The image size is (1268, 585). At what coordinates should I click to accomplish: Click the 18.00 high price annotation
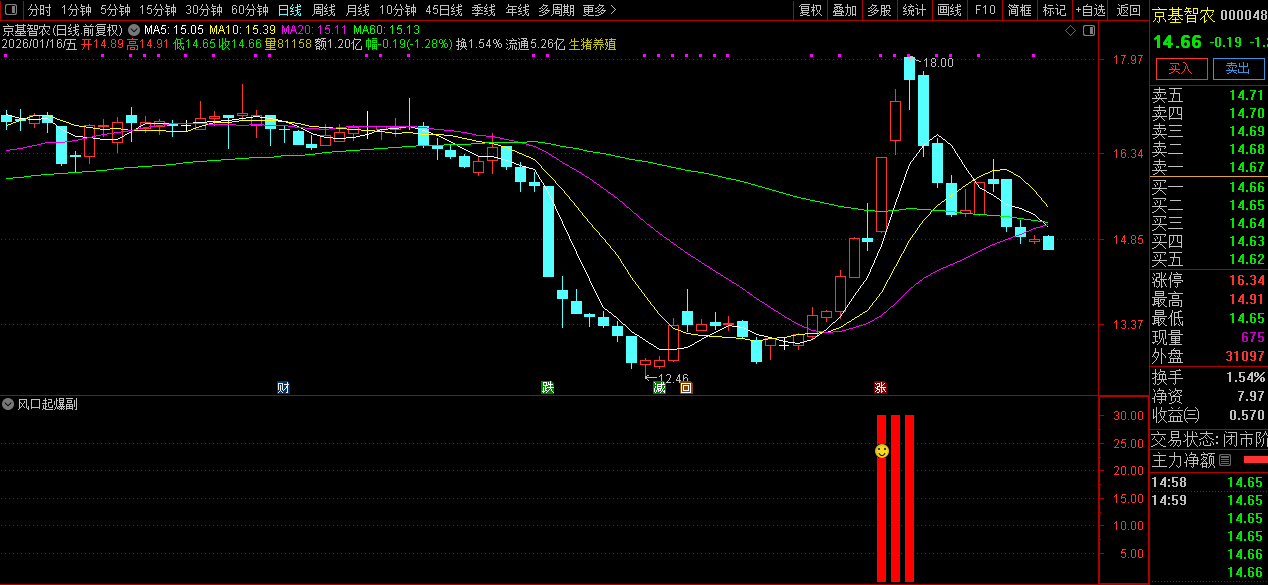938,63
